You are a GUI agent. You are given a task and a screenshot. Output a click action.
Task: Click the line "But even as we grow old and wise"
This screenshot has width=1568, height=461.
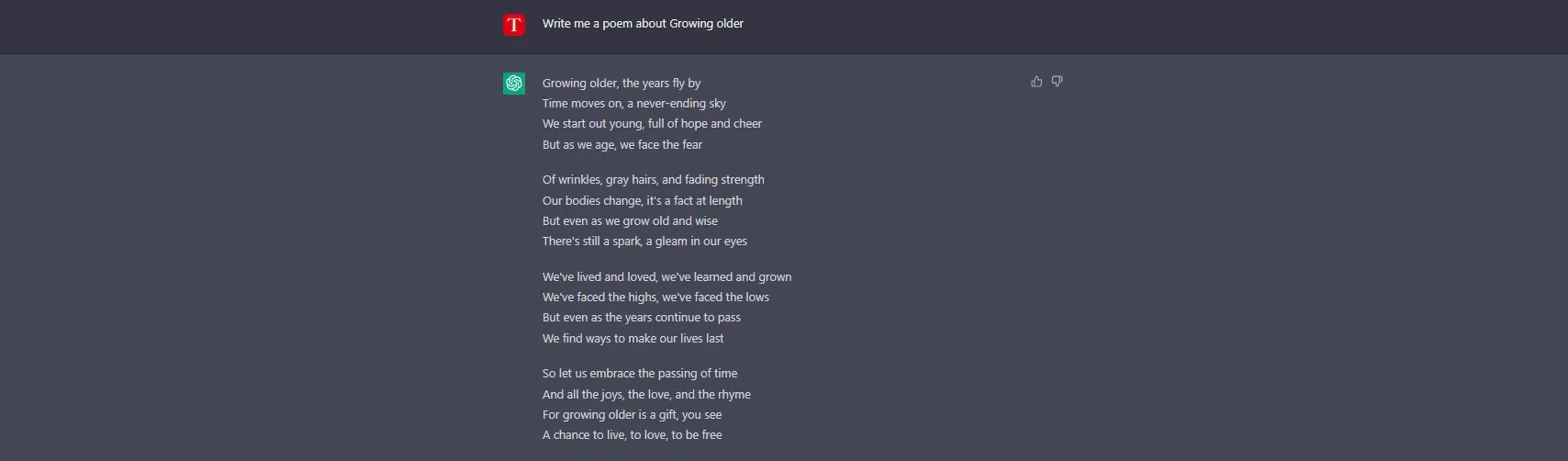630,221
